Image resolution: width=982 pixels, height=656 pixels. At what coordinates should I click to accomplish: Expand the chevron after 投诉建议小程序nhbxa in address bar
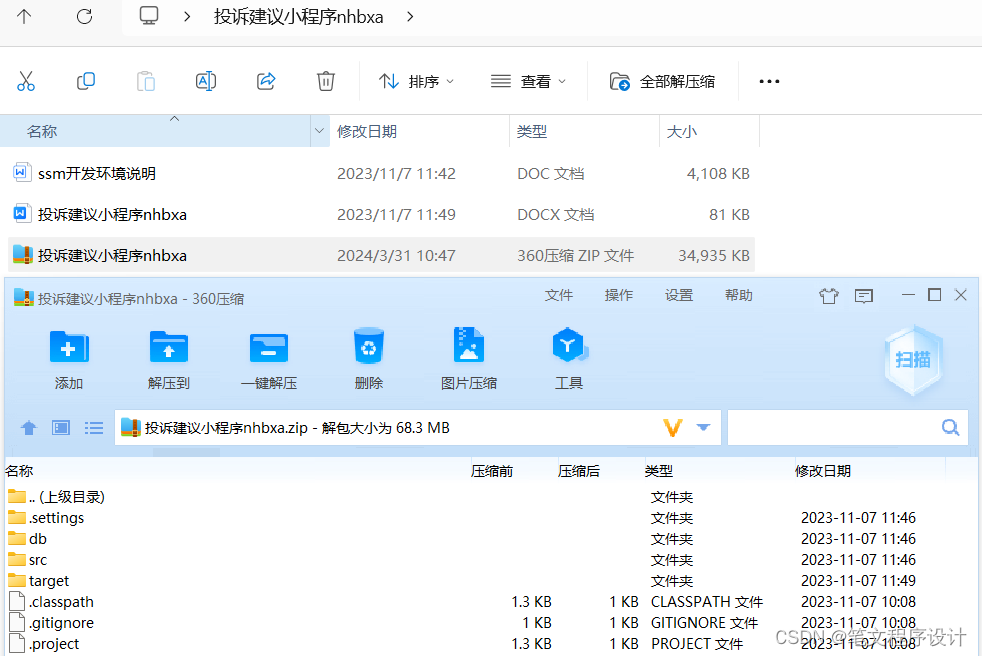410,16
